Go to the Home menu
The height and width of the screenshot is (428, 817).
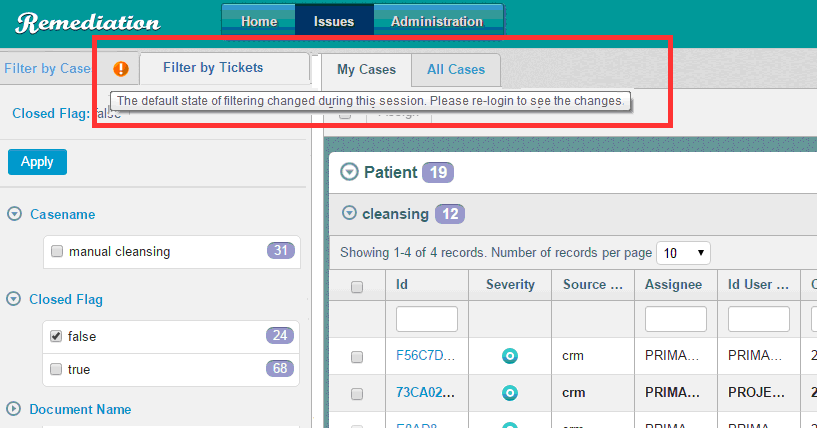pyautogui.click(x=259, y=21)
